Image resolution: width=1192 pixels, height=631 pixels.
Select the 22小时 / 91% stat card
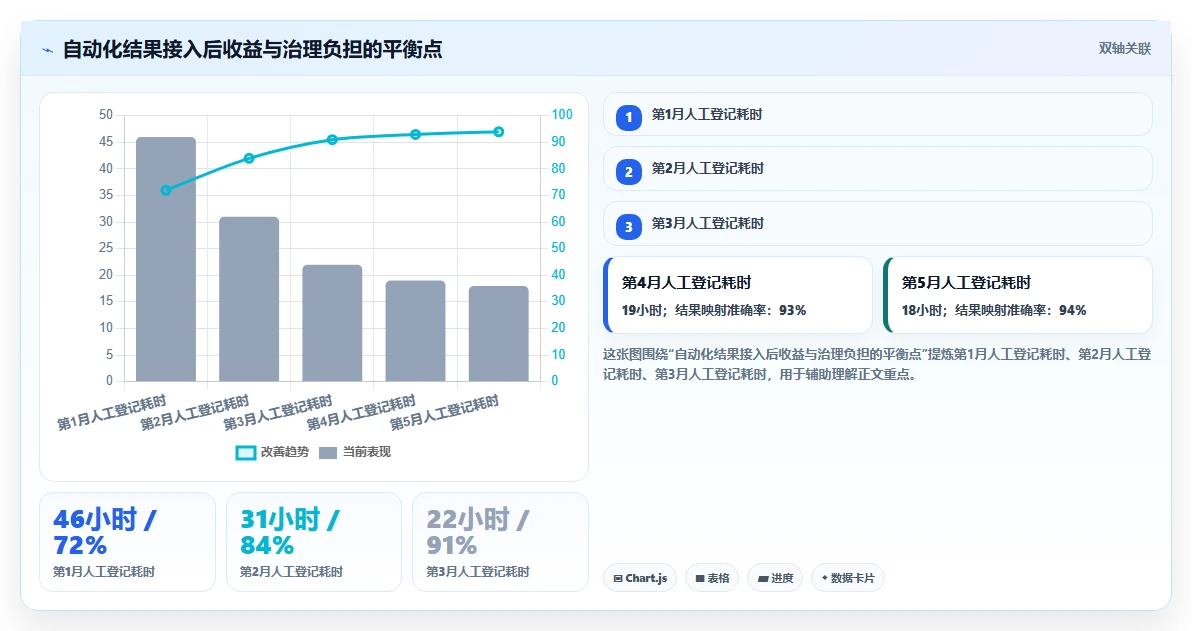pos(500,542)
